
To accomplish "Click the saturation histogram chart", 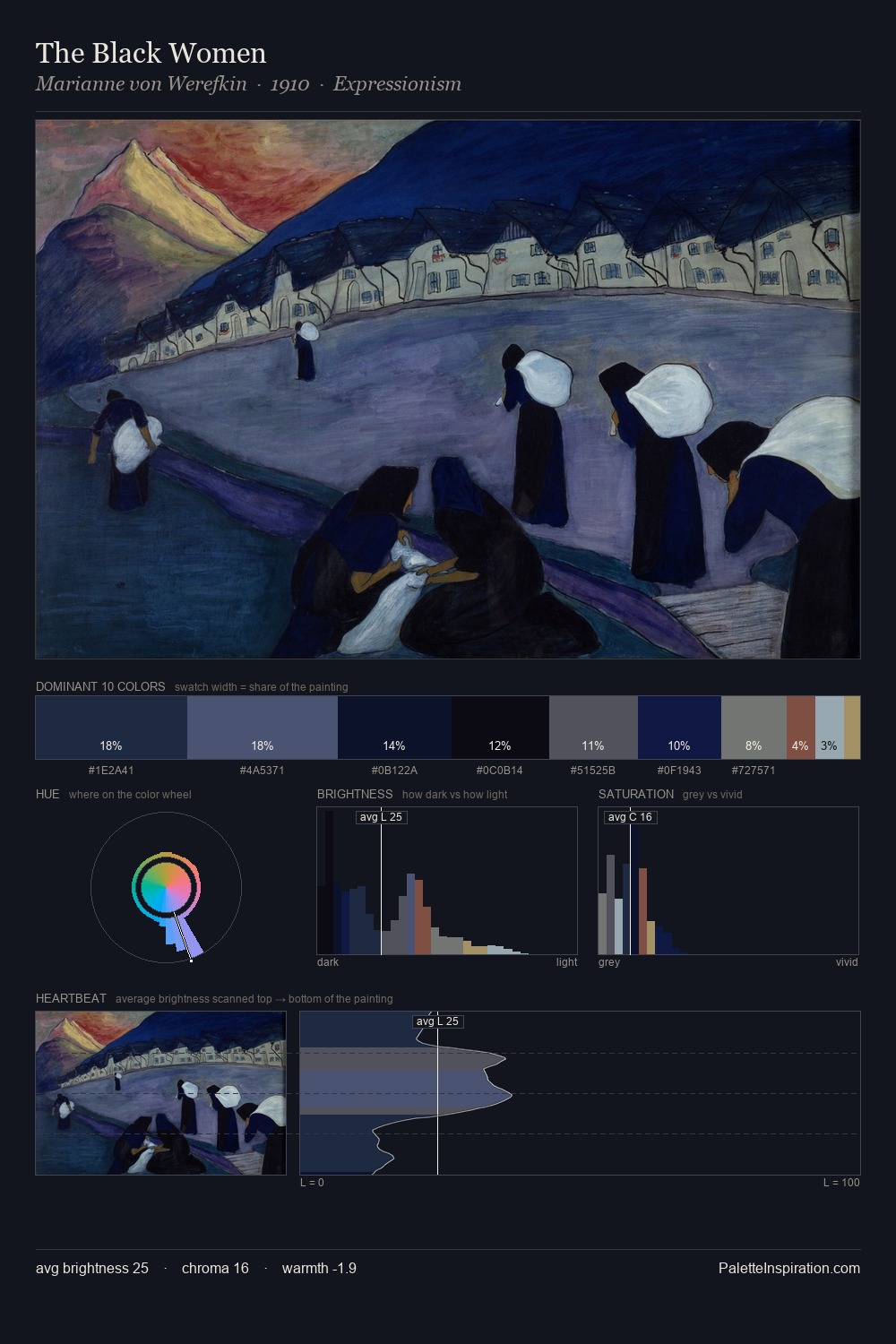I will [x=728, y=881].
